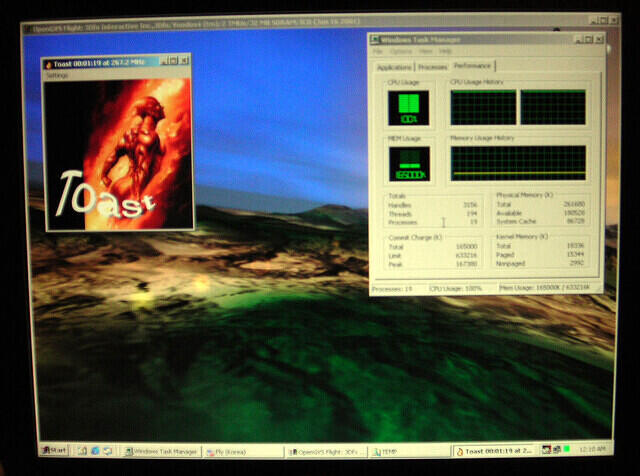The width and height of the screenshot is (640, 476).
Task: Click the left CPU Usage History graph
Action: tap(483, 107)
